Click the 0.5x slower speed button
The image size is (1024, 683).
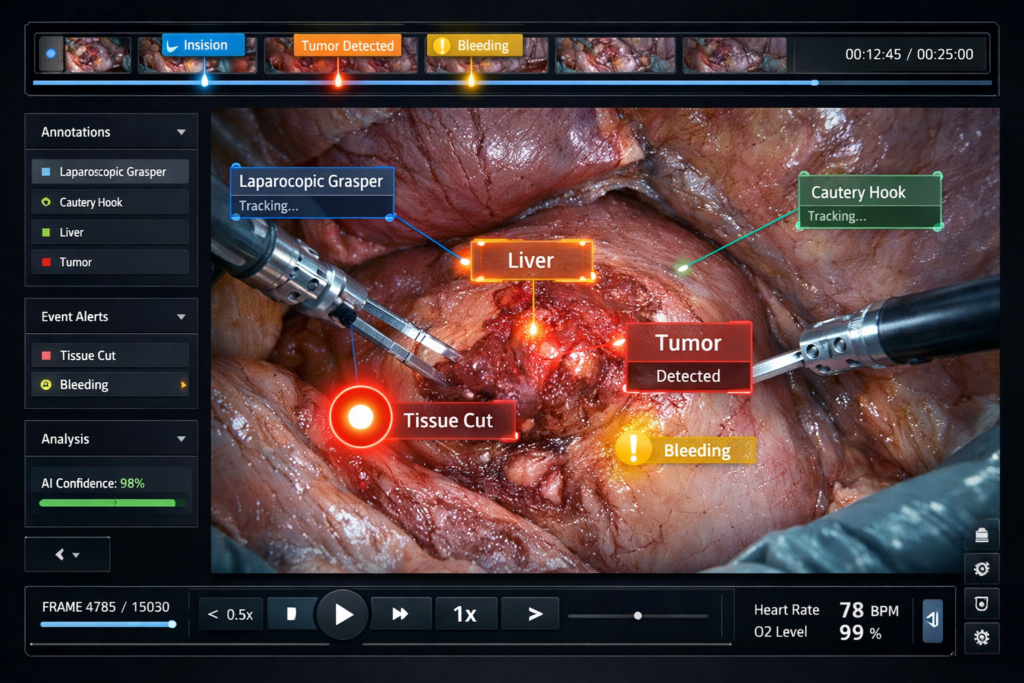231,614
